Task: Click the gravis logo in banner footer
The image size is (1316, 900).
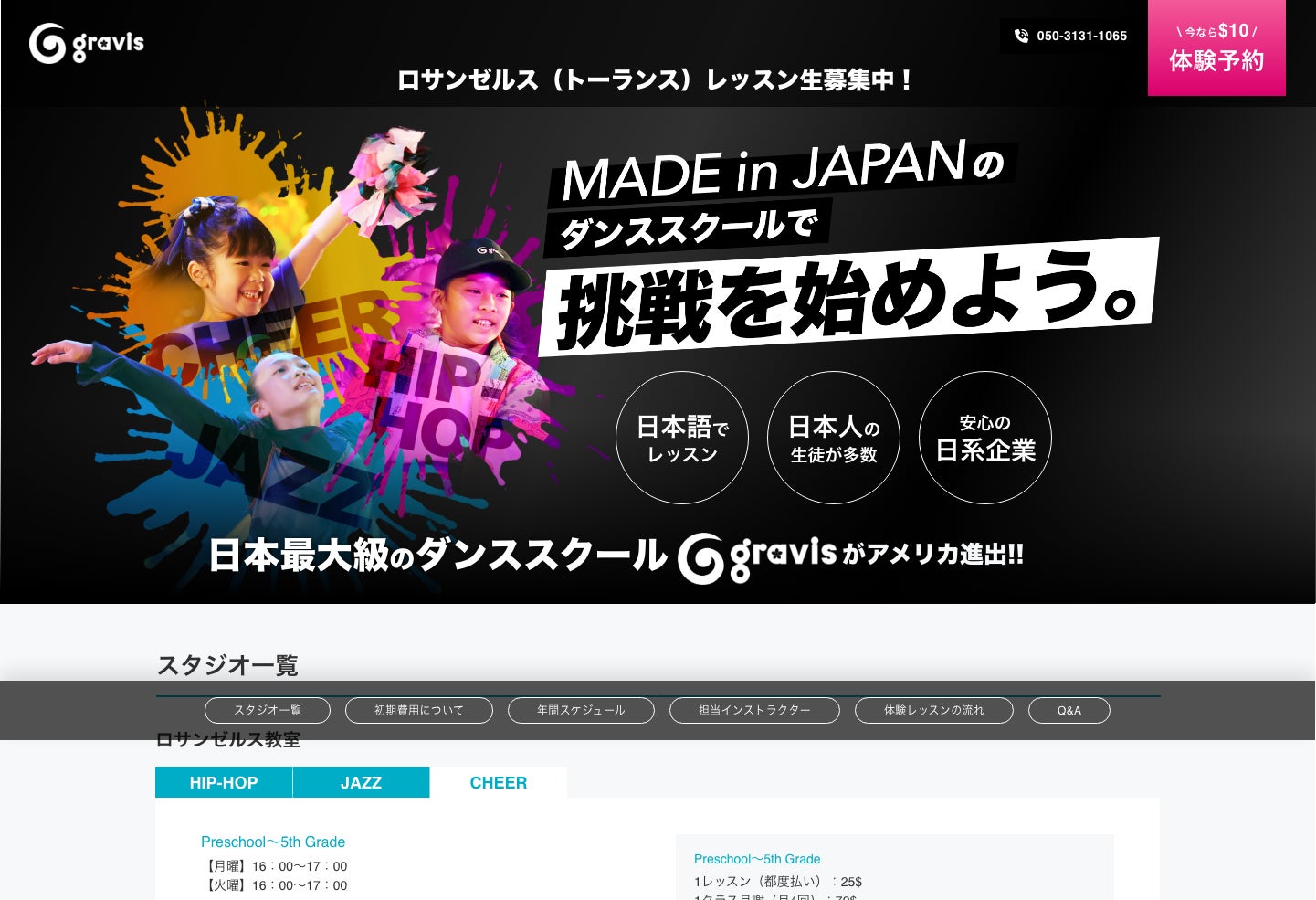Action: coord(757,556)
